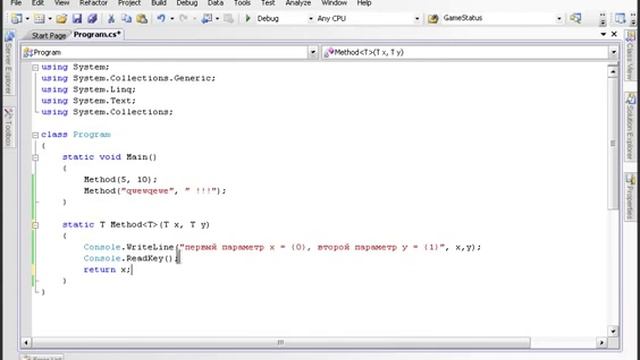The image size is (640, 360).
Task: Click the horizontal scrollbar left arrow
Action: point(27,342)
